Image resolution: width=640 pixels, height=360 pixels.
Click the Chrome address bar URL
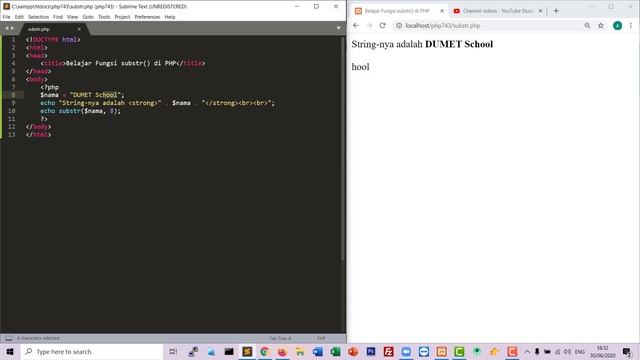pos(443,25)
